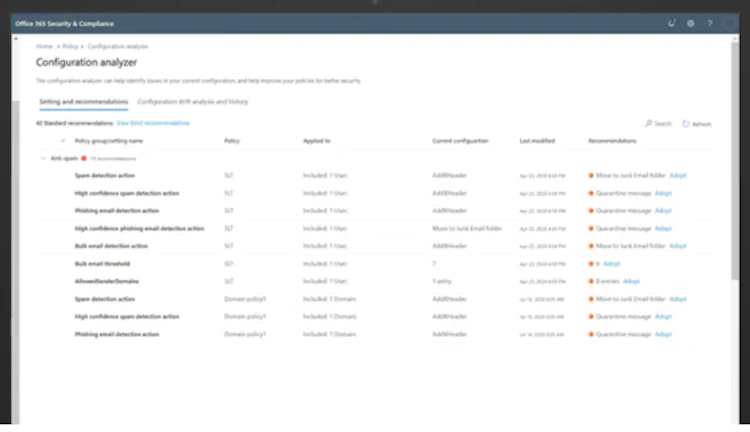Screen dimensions: 750x432
Task: Switch to Configuration drift analysis and history tab
Action: pos(192,101)
